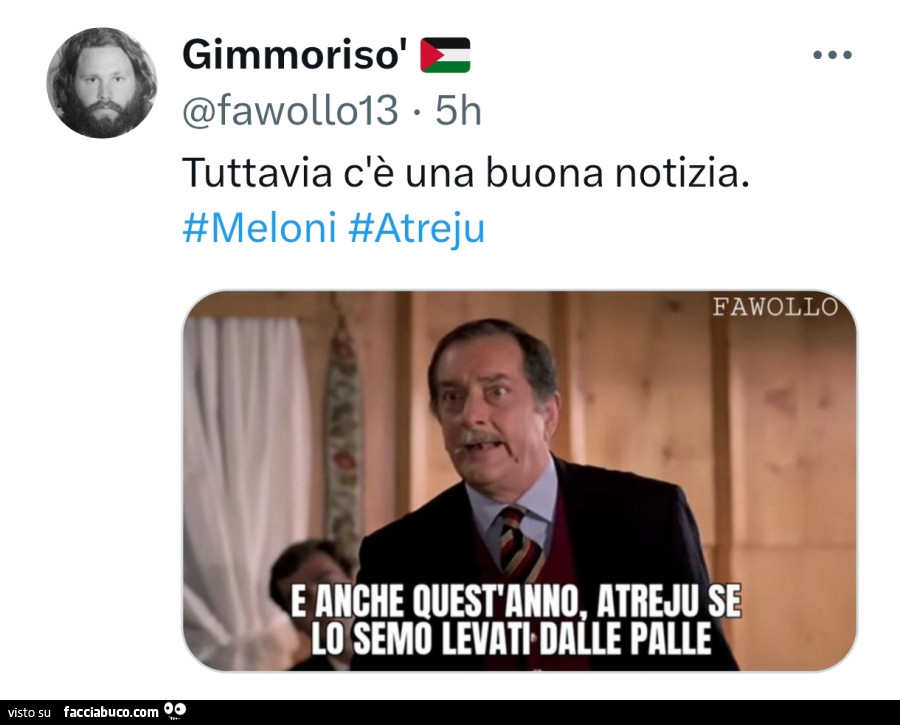Open the attached meme image

pos(519,480)
